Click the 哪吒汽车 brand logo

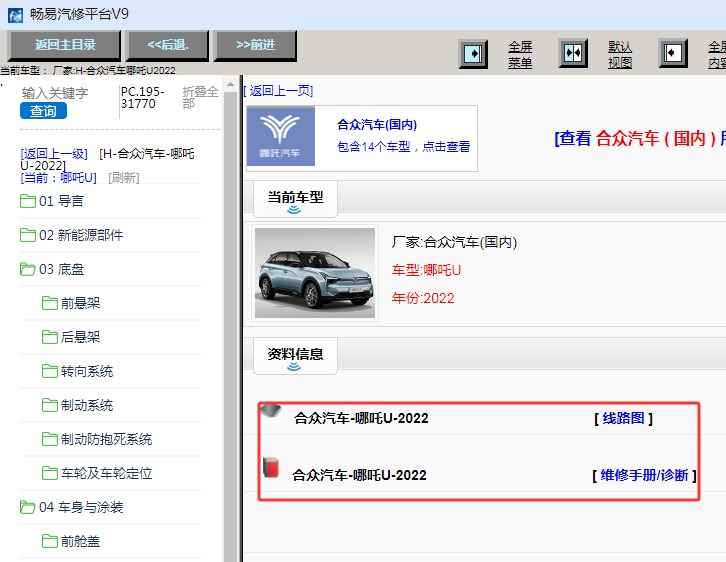(281, 136)
